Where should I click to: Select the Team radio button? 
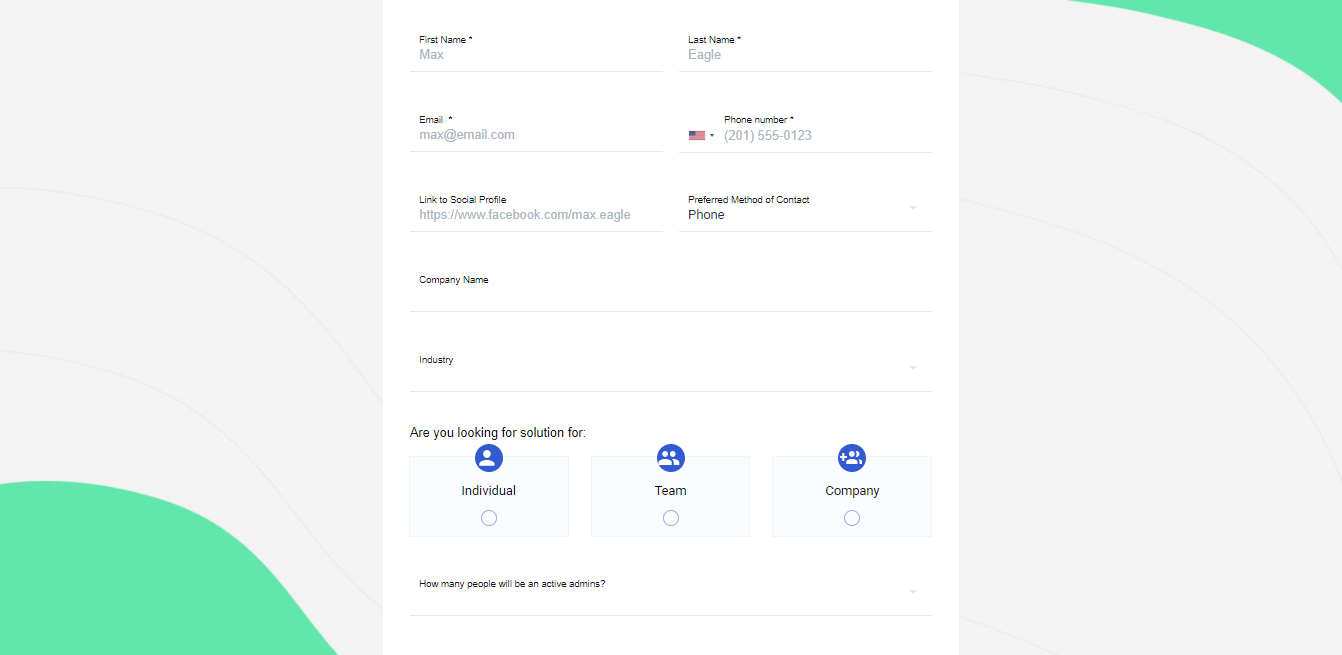670,518
